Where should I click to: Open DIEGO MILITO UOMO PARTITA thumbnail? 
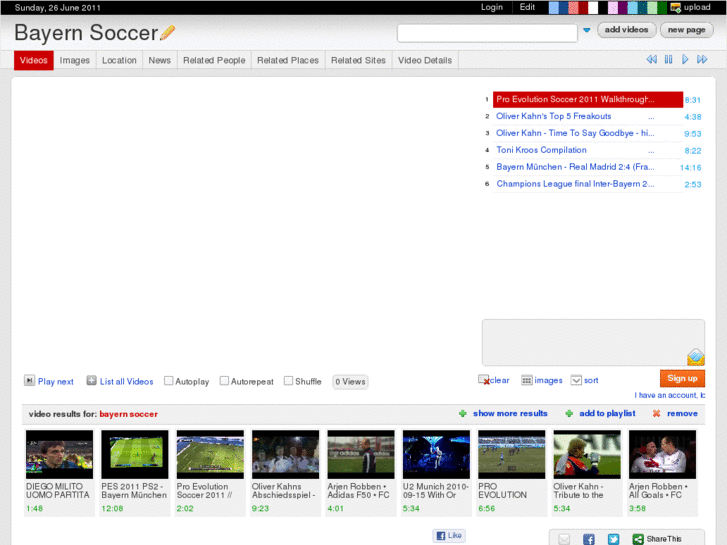click(x=59, y=454)
